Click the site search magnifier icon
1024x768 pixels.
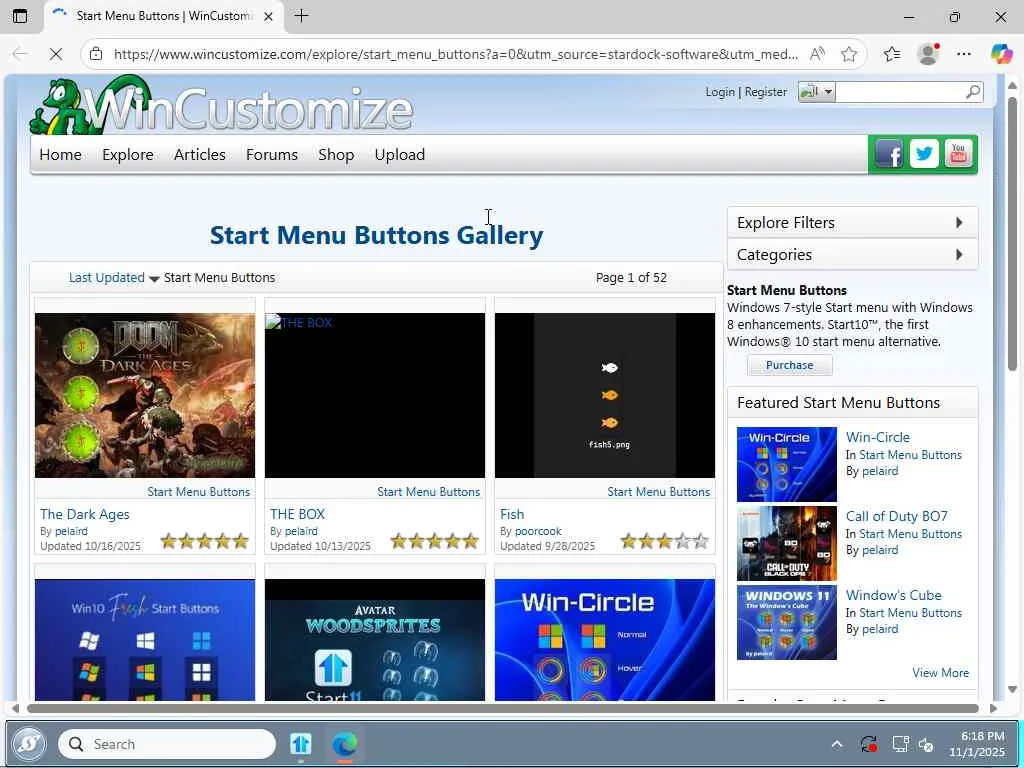[x=973, y=91]
